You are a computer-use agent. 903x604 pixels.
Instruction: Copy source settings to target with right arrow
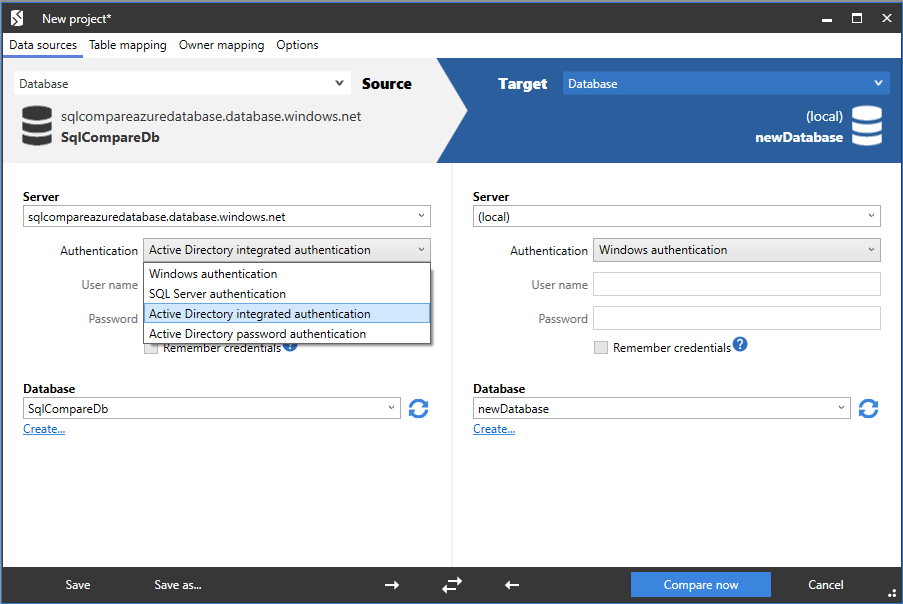(x=392, y=585)
